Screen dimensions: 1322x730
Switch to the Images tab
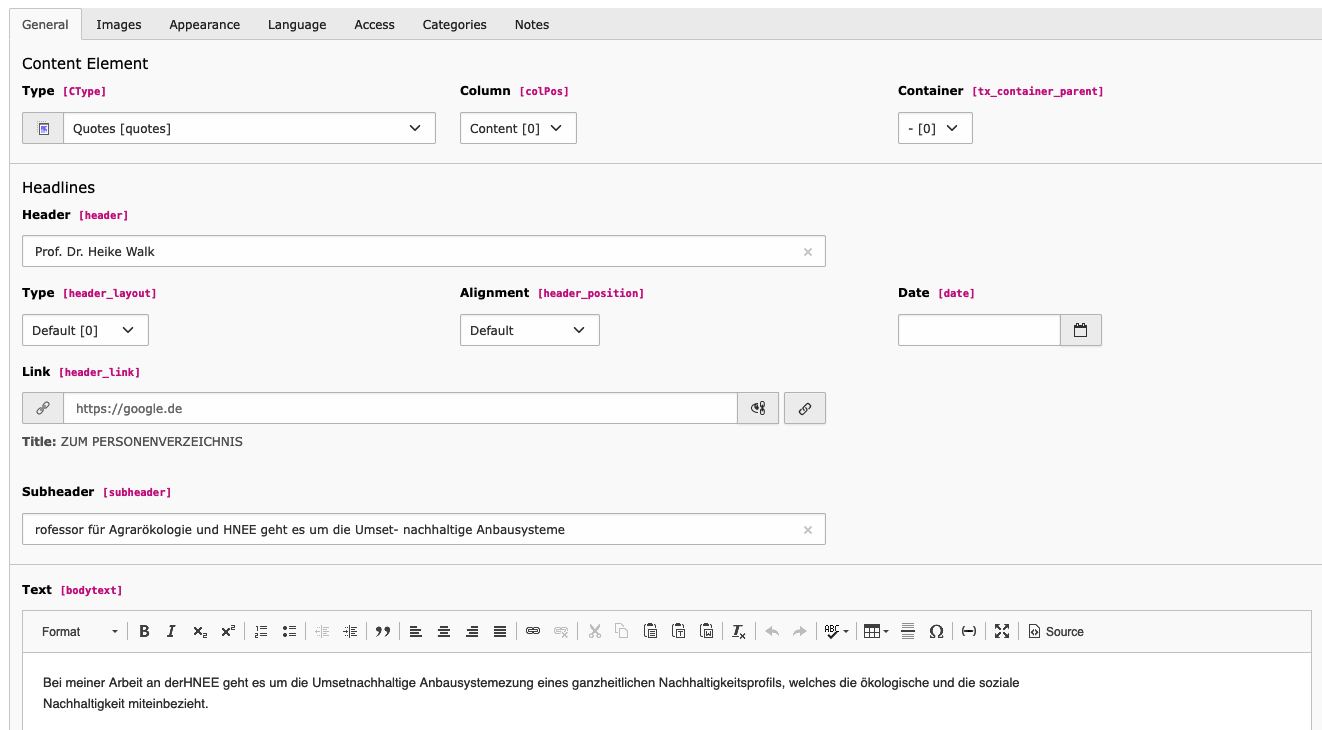coord(119,24)
